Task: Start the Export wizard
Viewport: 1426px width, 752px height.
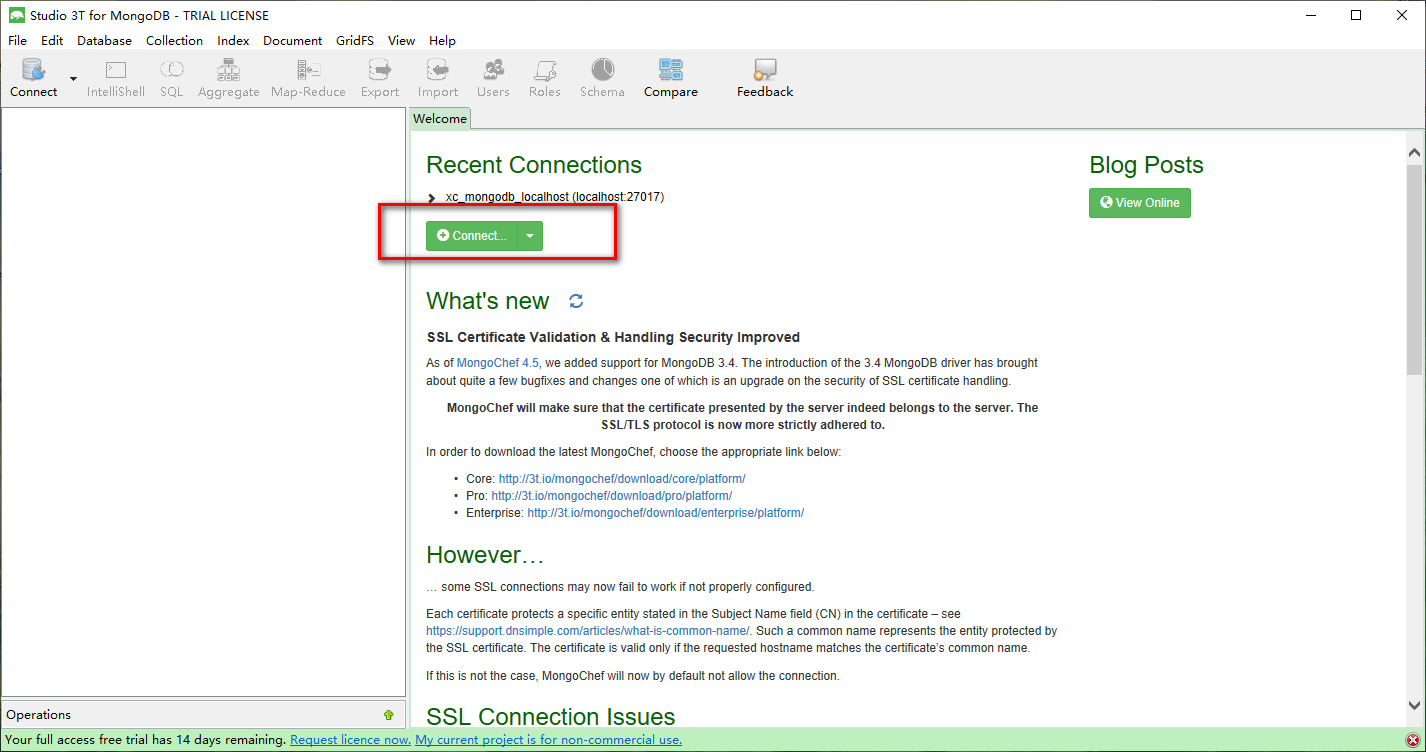Action: pyautogui.click(x=380, y=78)
